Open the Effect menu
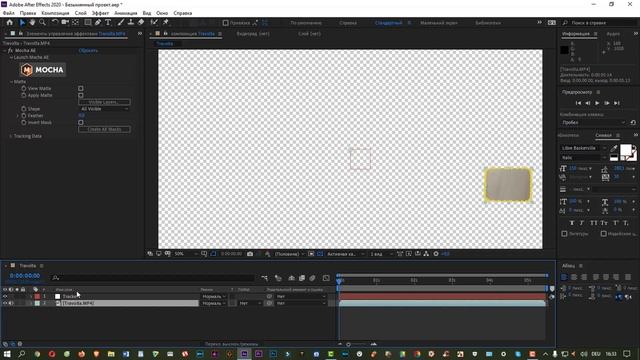The width and height of the screenshot is (640, 360). pos(100,13)
